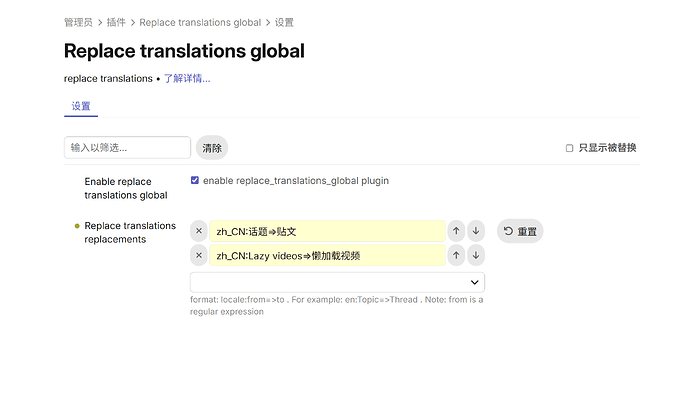Open the new replacement dropdown

pyautogui.click(x=338, y=282)
